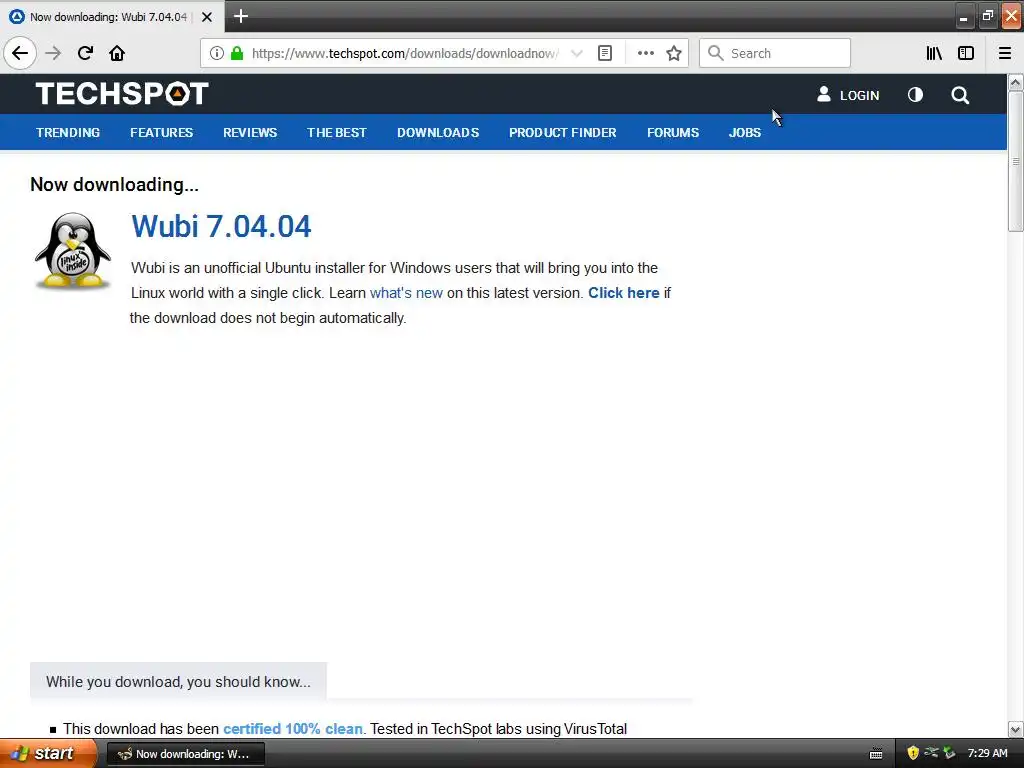1024x768 pixels.
Task: Click the TechSpot logo
Action: click(122, 93)
